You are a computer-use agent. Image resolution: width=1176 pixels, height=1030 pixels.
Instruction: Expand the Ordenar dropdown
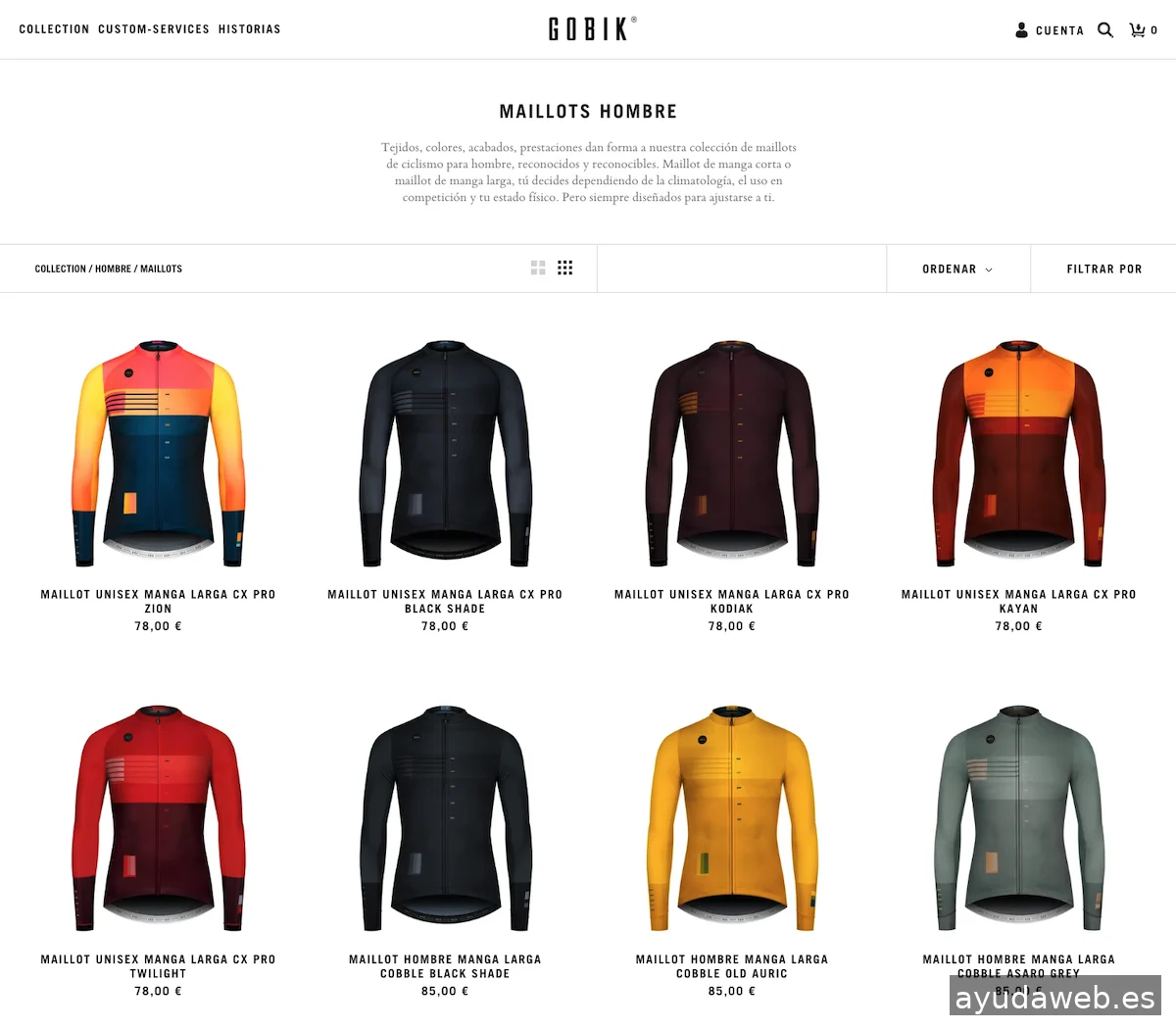pyautogui.click(x=957, y=269)
